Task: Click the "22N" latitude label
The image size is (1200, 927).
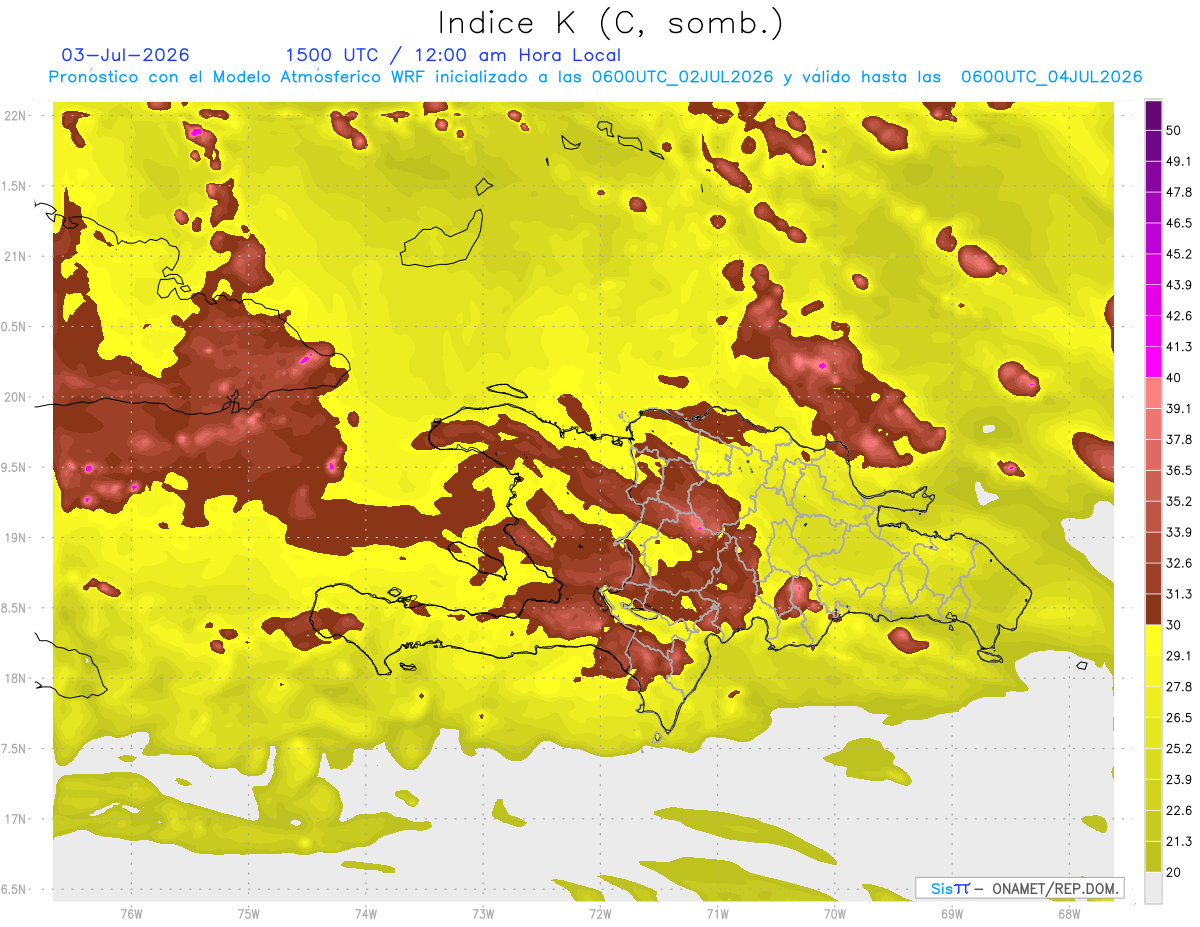Action: point(17,116)
